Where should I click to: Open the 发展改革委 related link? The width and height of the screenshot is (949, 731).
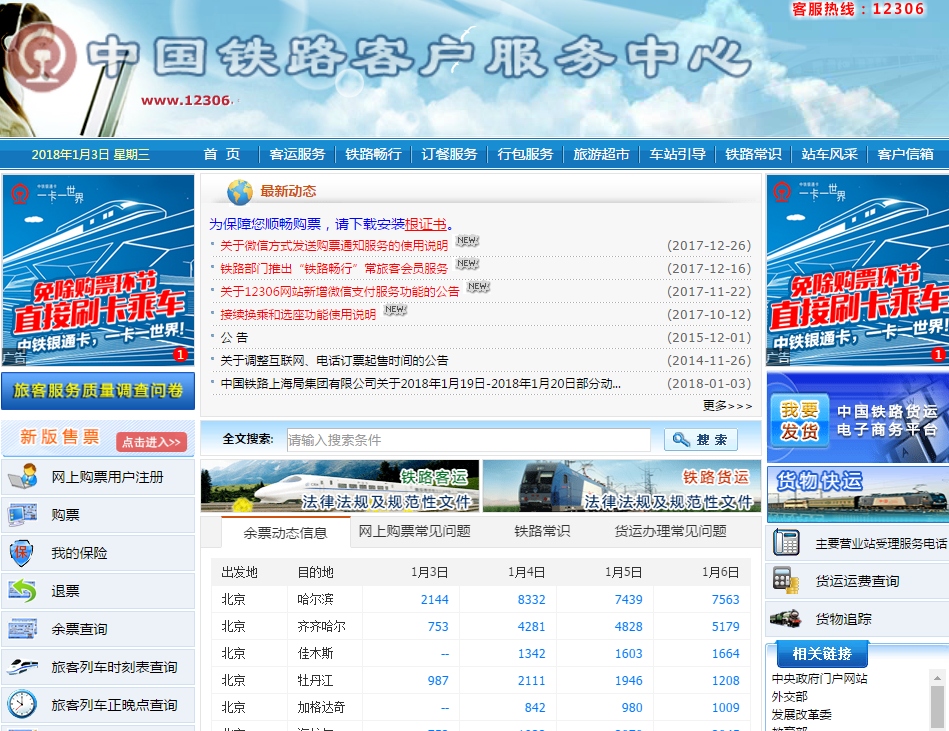click(802, 715)
